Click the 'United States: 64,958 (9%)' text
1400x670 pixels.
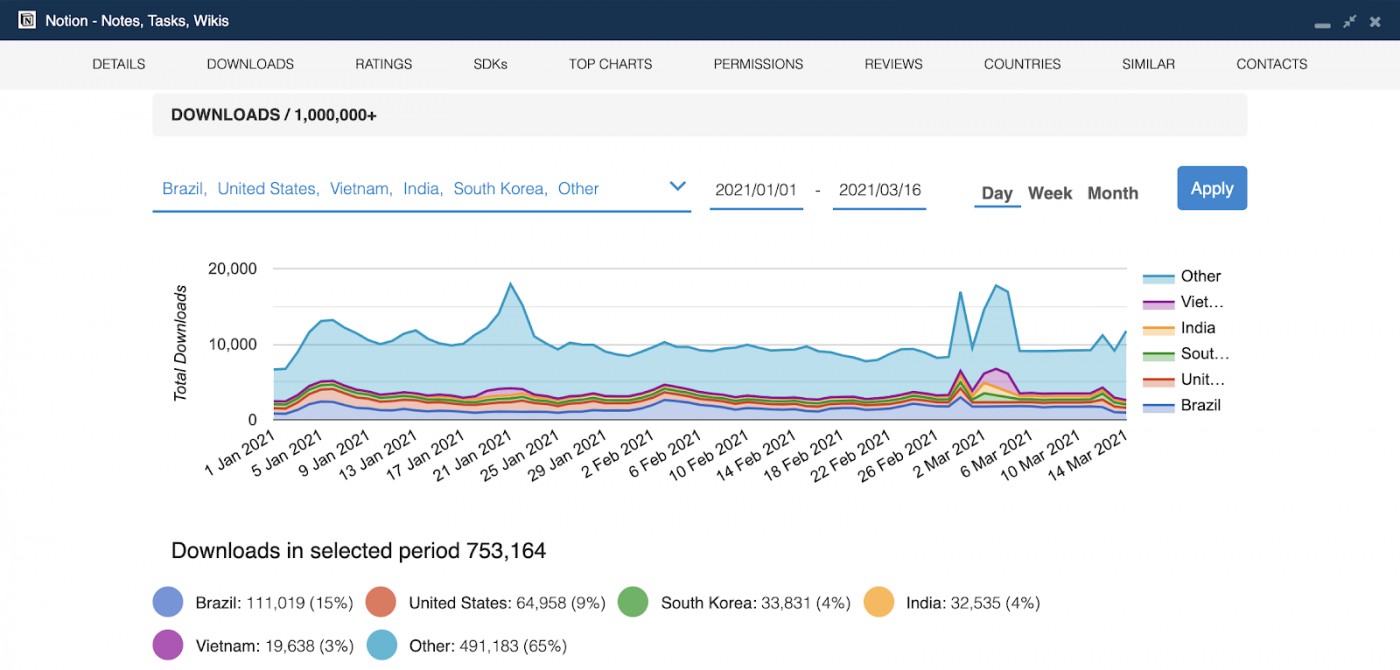(508, 603)
